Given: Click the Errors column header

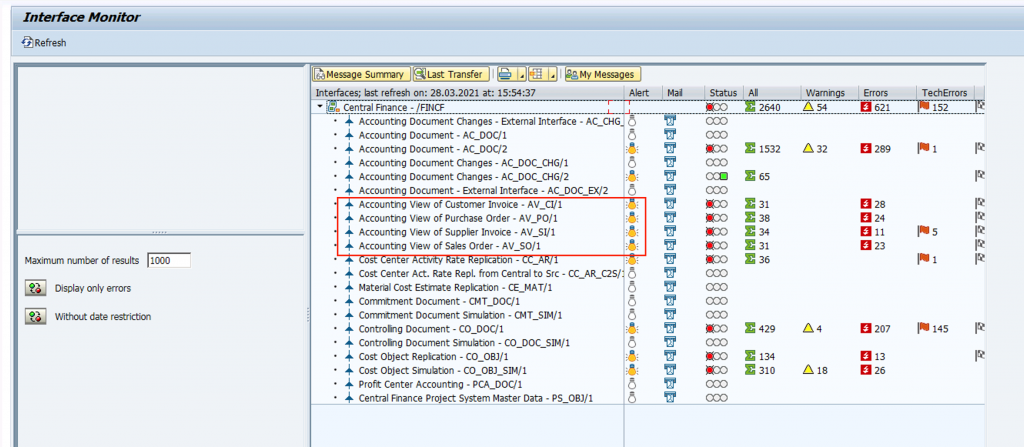Looking at the screenshot, I should 887,93.
